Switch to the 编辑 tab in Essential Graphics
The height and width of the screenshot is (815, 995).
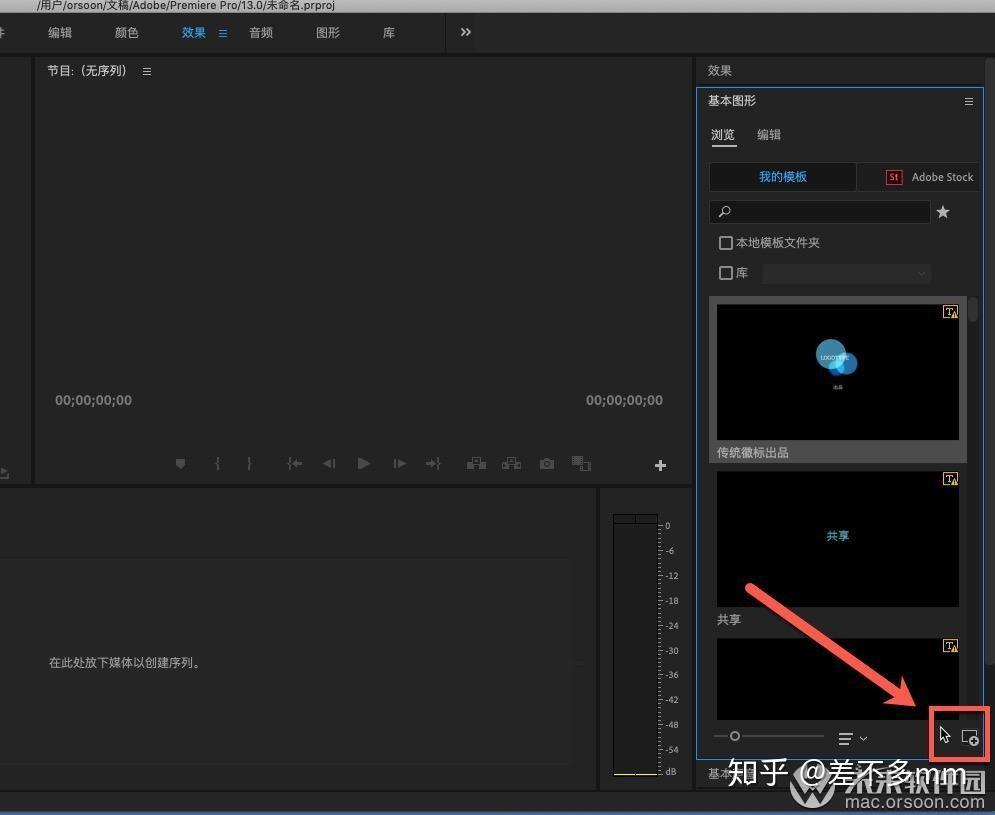tap(769, 134)
